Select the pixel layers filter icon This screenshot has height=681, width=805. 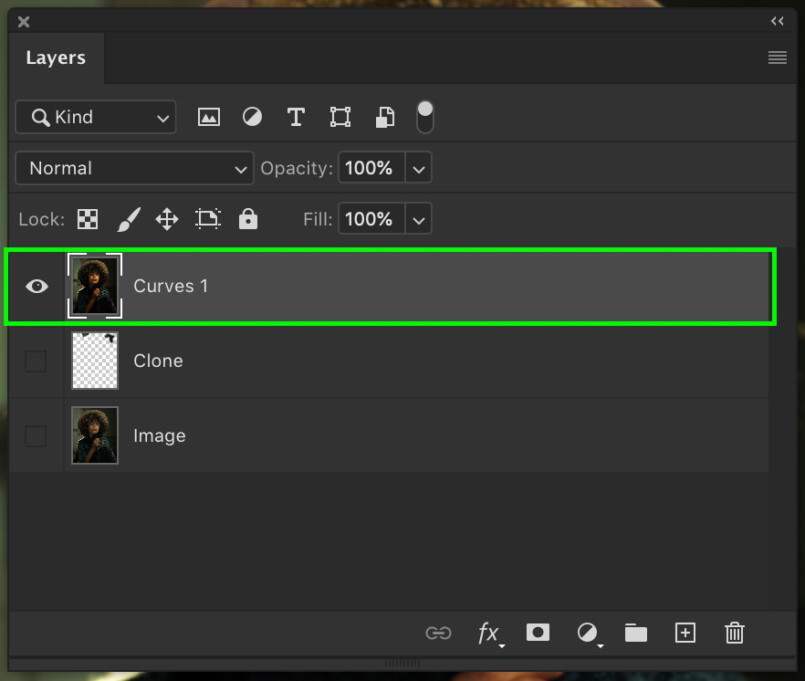pyautogui.click(x=208, y=117)
